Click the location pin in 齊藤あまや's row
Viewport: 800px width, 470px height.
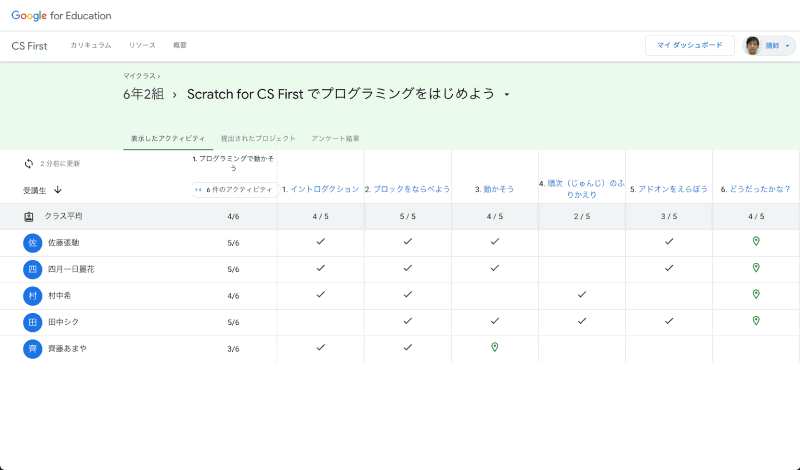point(494,348)
